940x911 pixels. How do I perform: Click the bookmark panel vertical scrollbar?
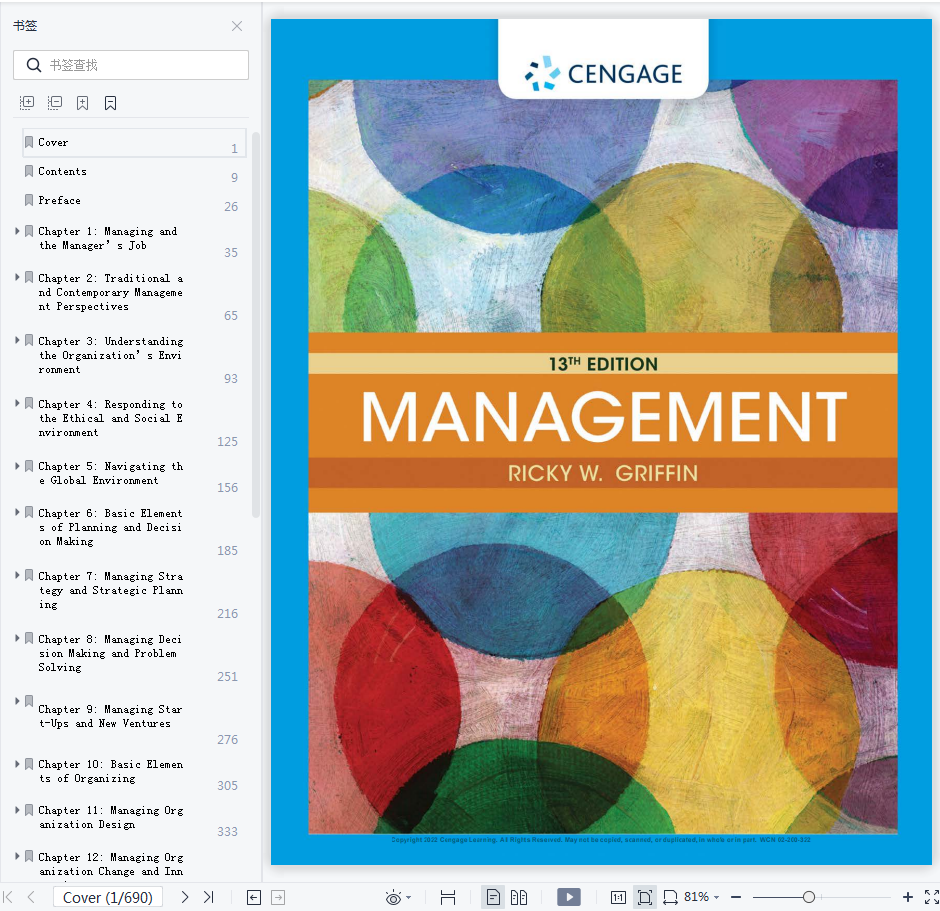(255, 324)
